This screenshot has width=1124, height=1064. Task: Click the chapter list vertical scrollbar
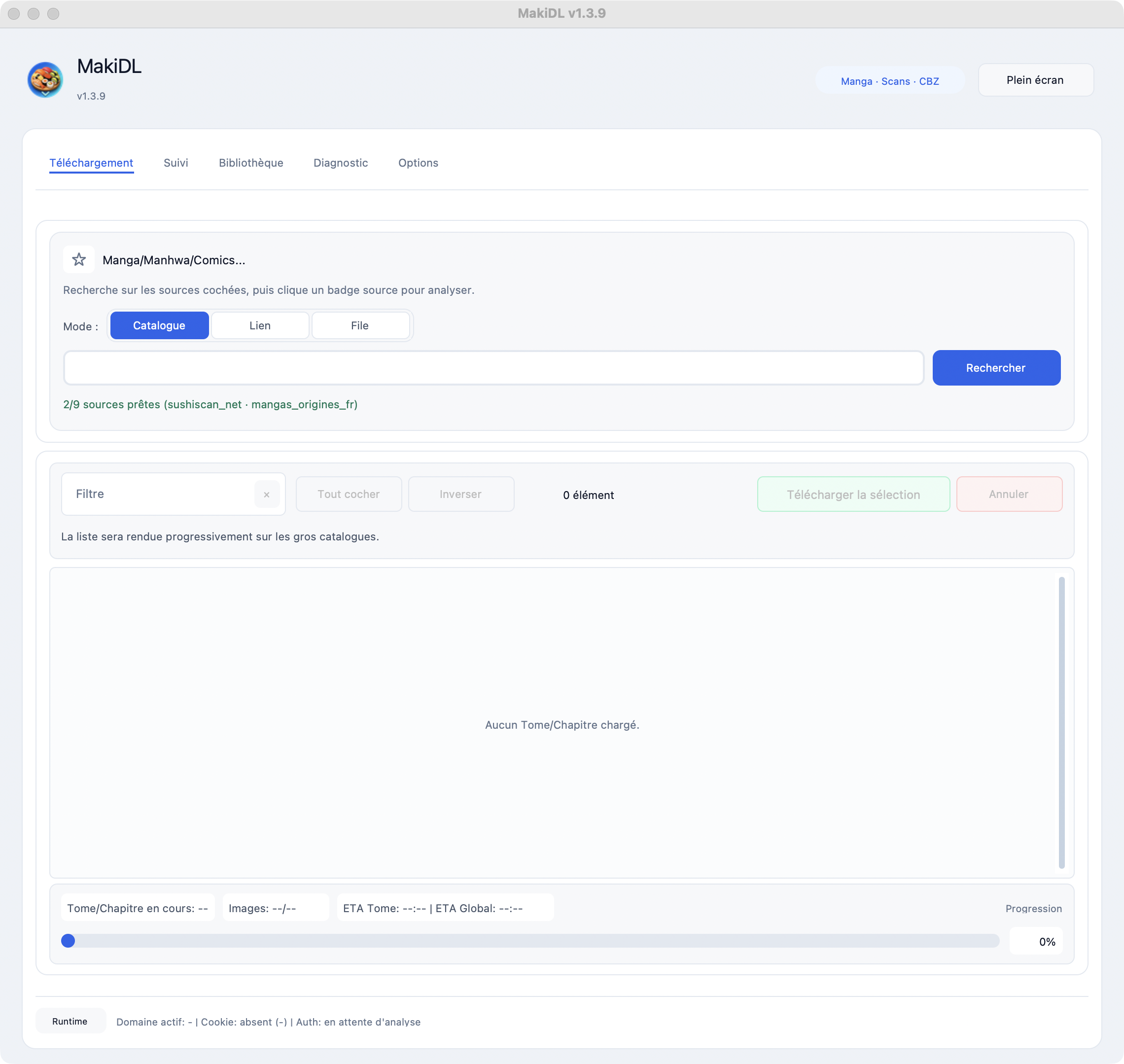pos(1061,723)
